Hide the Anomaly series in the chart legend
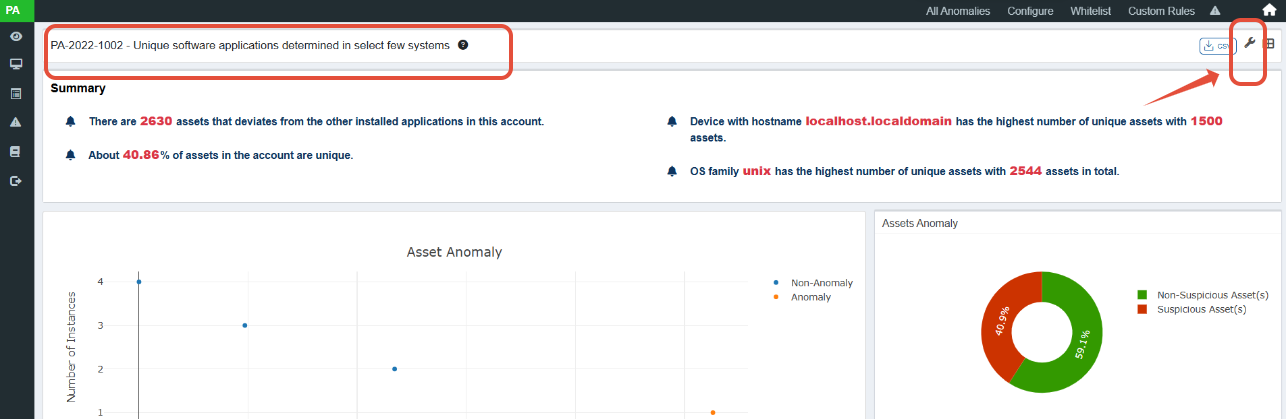1286x419 pixels. [810, 297]
